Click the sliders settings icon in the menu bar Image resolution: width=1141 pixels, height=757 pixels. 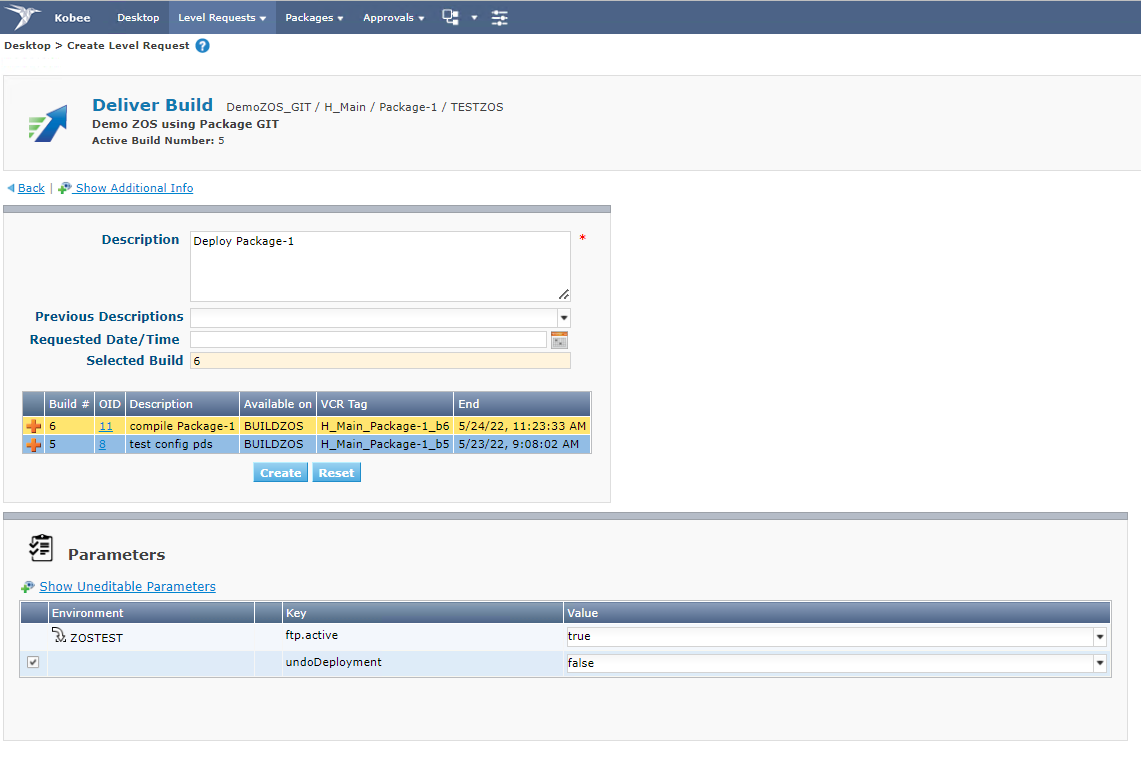pos(499,16)
